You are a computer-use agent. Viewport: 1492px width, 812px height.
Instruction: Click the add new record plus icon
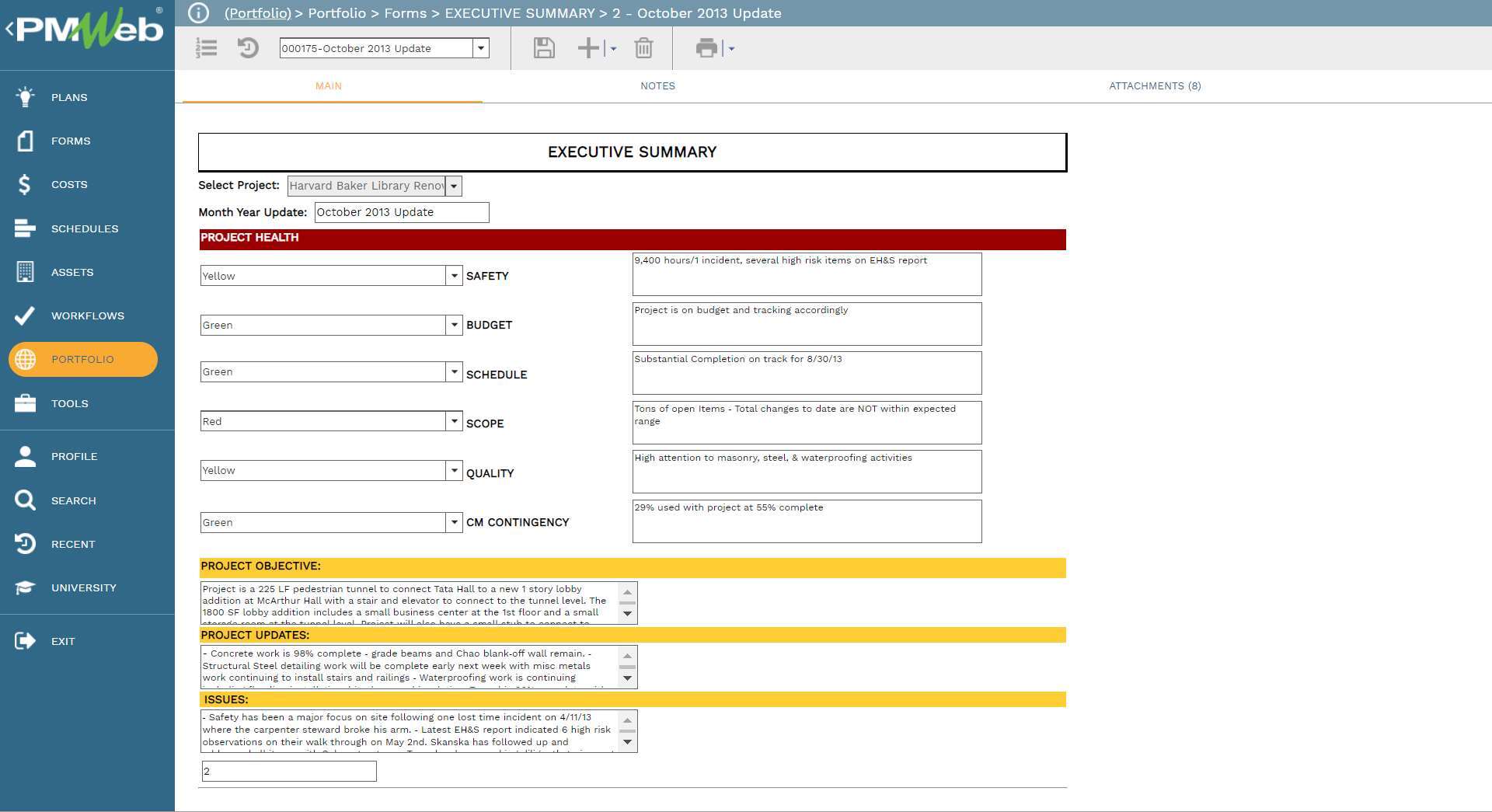(x=588, y=48)
